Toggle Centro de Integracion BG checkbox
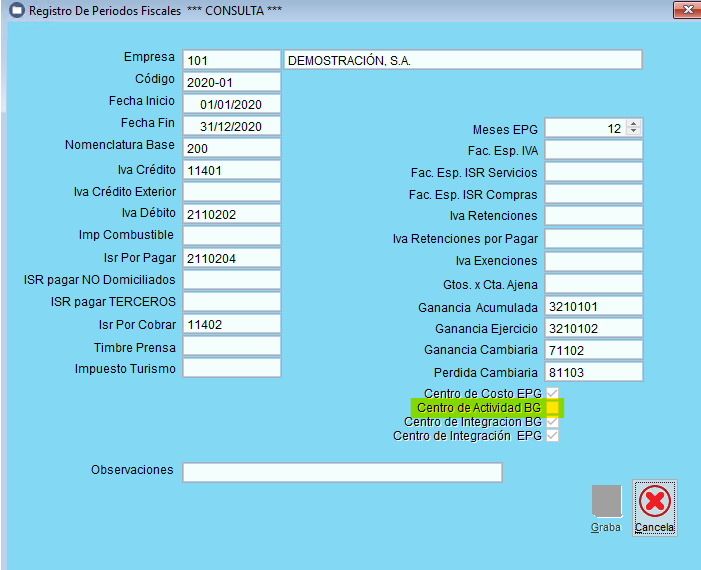The height and width of the screenshot is (570, 701). [x=552, y=422]
